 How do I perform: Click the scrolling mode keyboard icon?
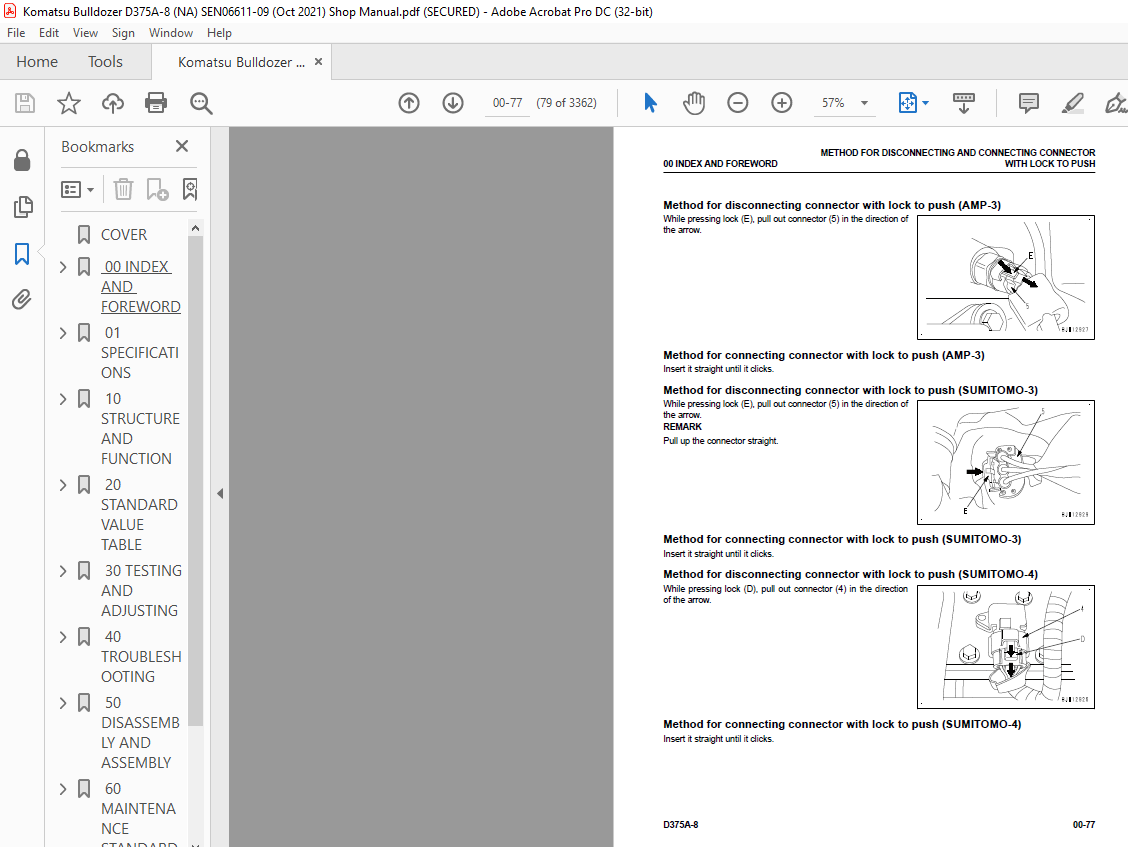point(963,103)
